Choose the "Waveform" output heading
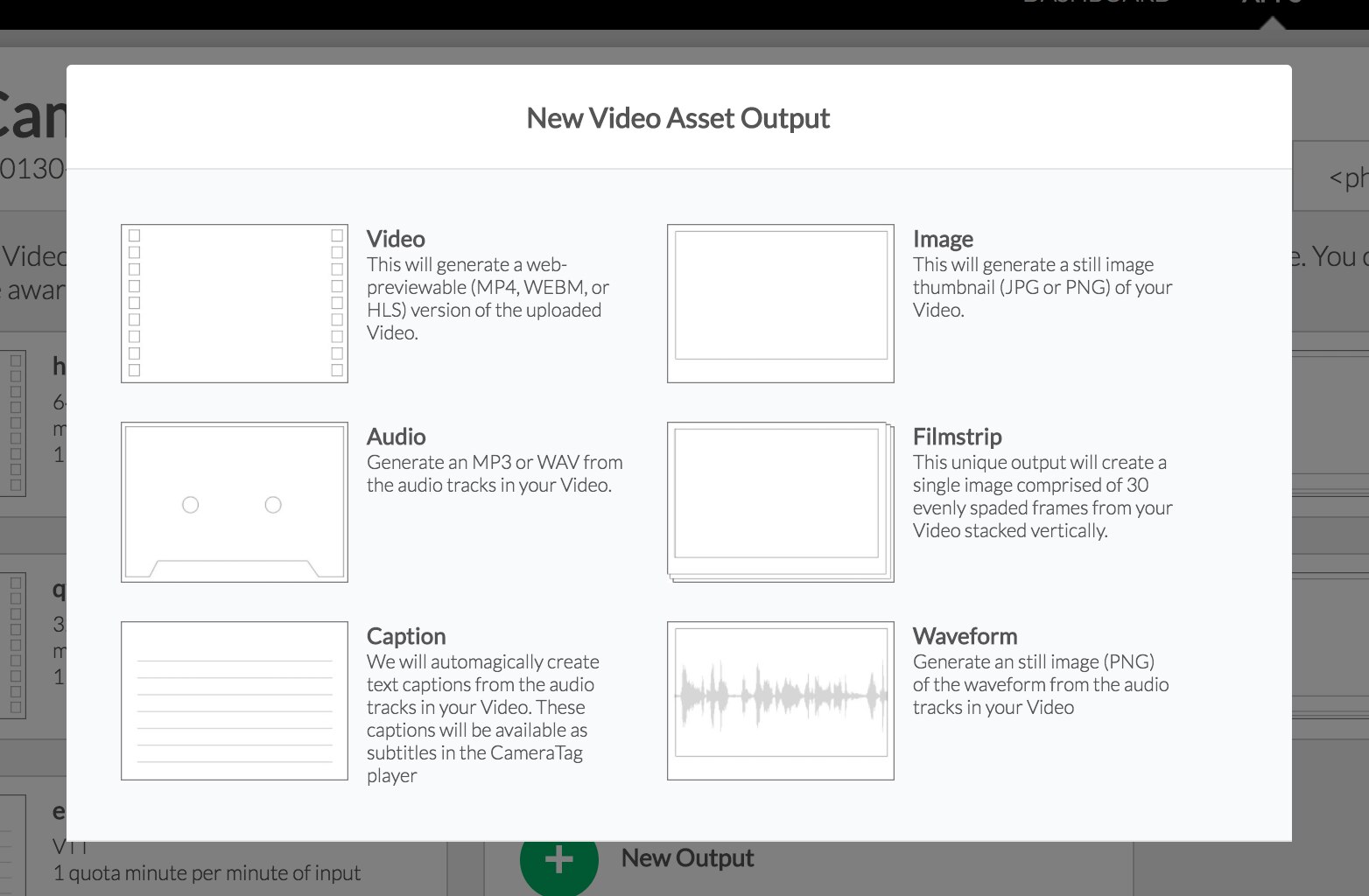The height and width of the screenshot is (896, 1369). [965, 636]
